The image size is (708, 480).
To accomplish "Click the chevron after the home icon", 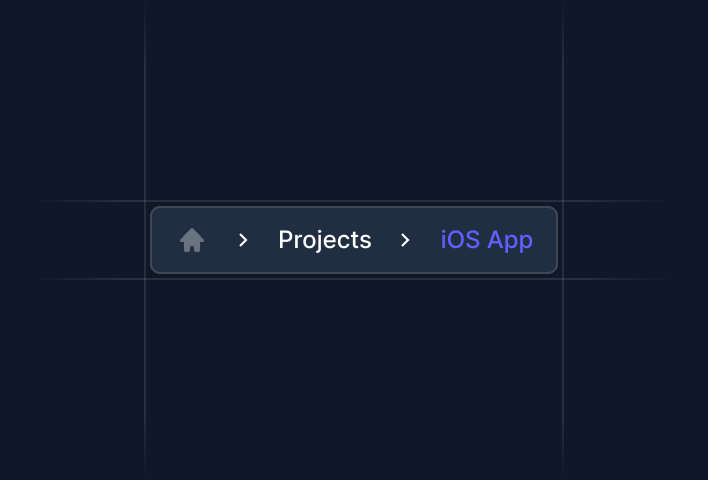I will point(243,240).
